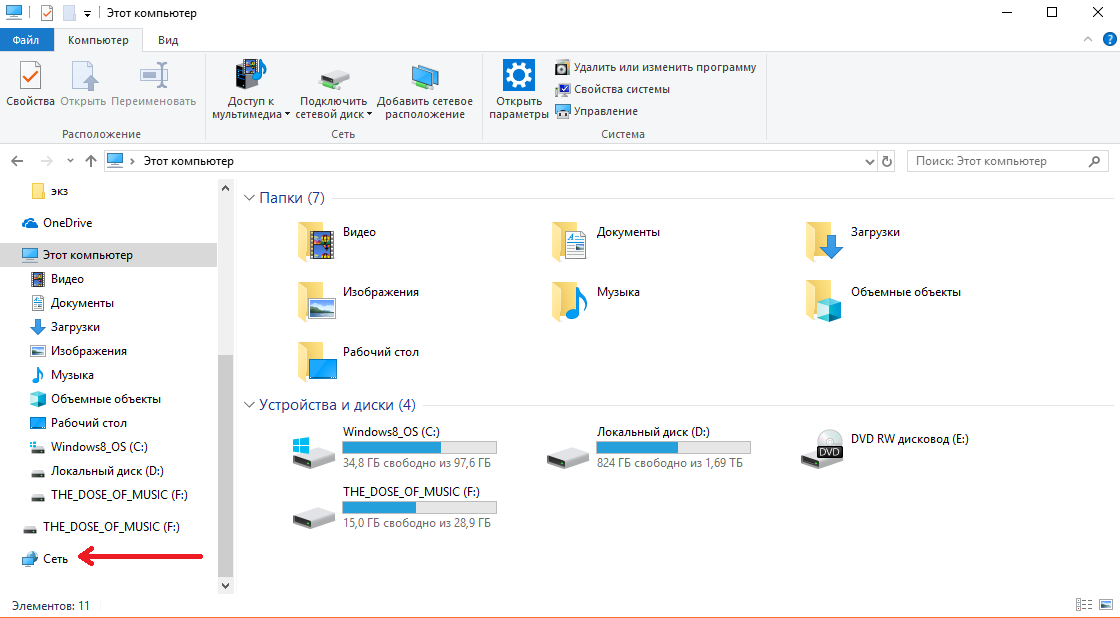Click the Доступ к мультимедиа icon
Viewport: 1120px width, 618px height.
coord(250,78)
